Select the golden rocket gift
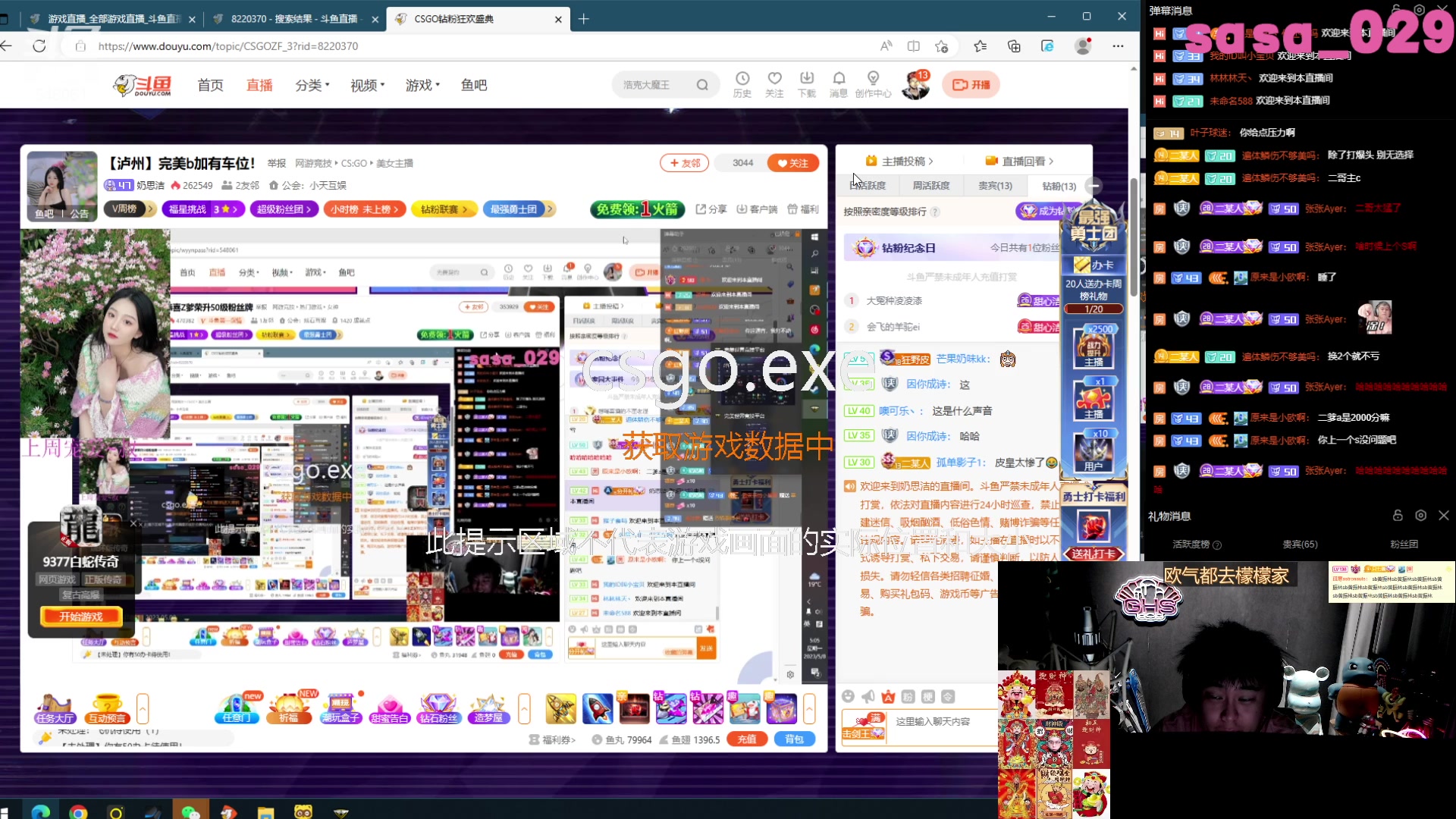Screen dimensions: 1456x819 pyautogui.click(x=561, y=708)
